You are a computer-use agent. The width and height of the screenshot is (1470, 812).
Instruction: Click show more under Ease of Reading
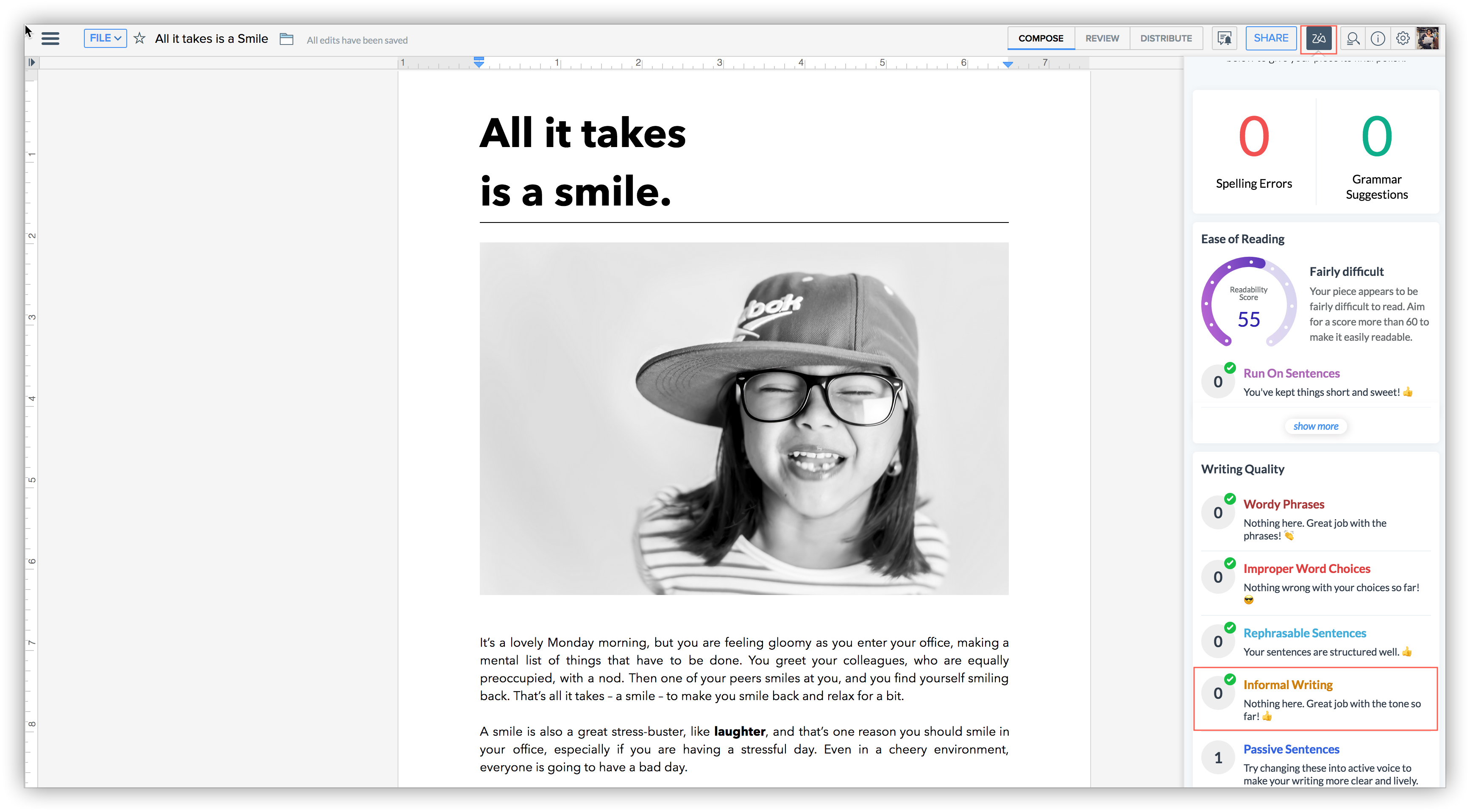1315,426
